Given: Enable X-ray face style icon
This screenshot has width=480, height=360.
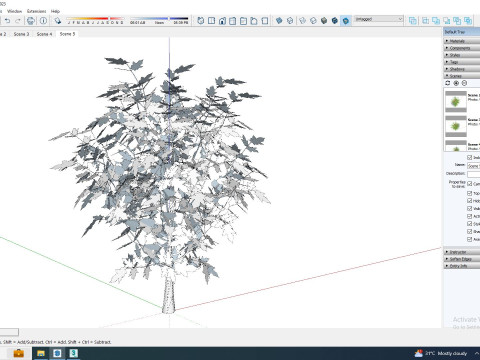Looking at the screenshot, I should pyautogui.click(x=279, y=21).
